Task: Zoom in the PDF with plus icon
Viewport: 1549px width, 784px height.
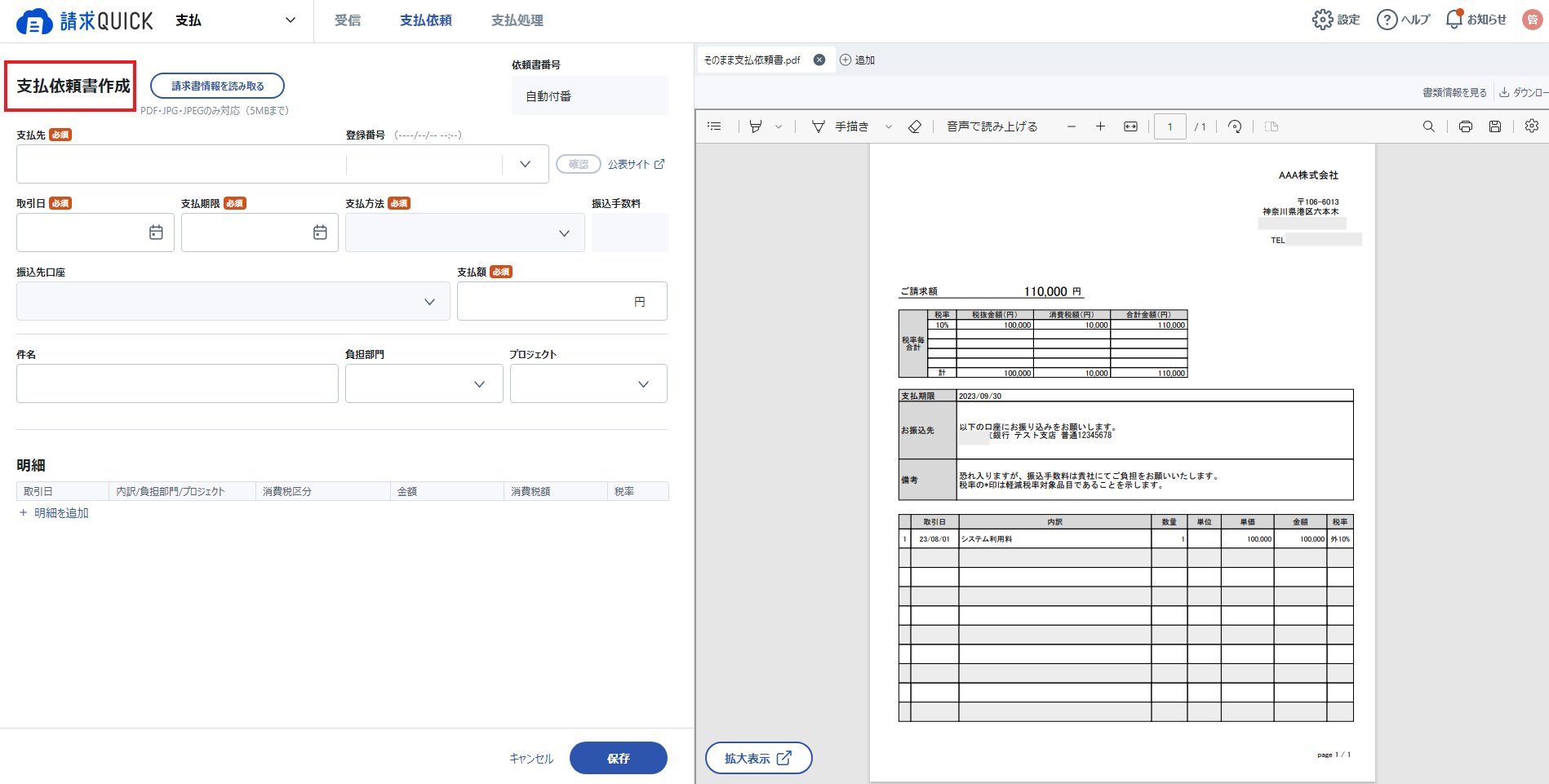Action: pos(1100,126)
